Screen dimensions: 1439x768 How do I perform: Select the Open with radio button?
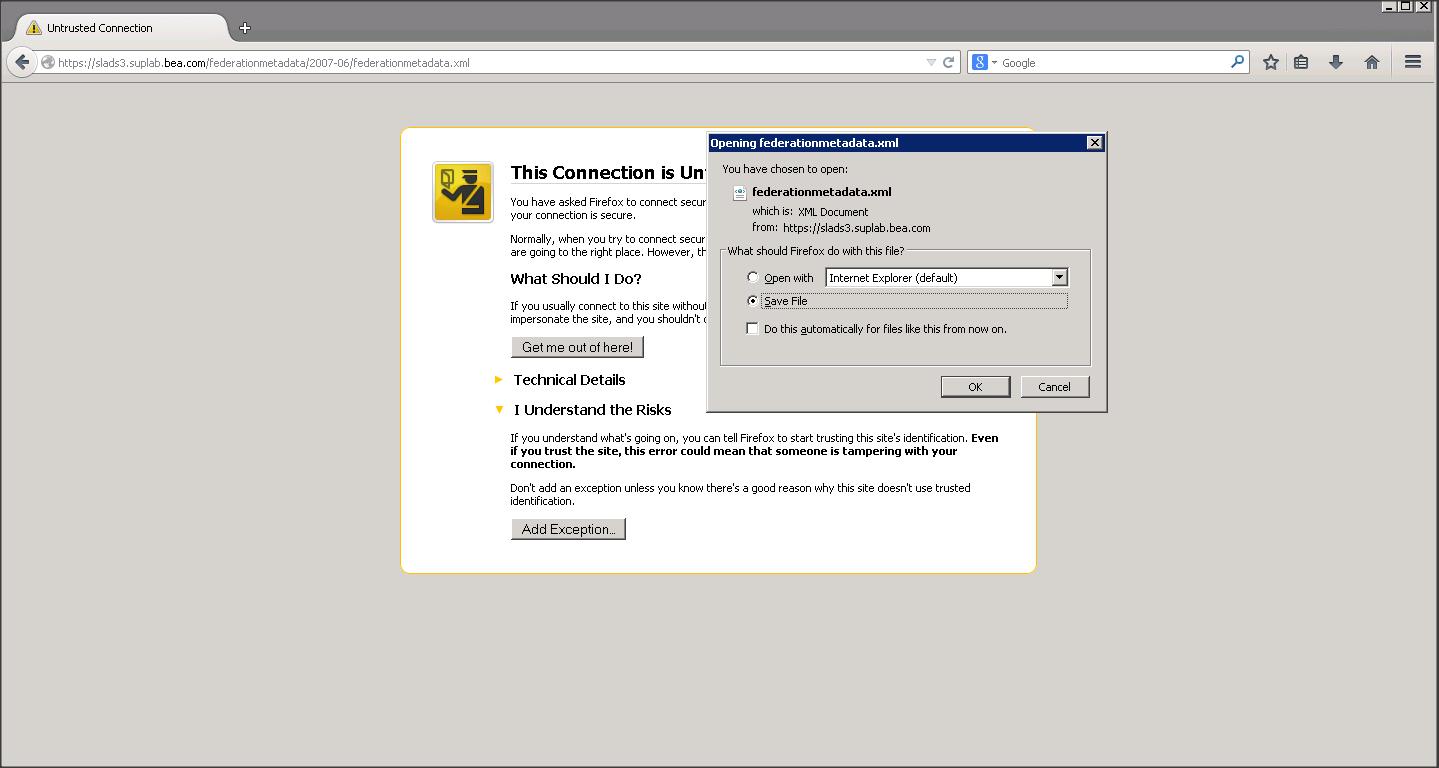click(753, 278)
